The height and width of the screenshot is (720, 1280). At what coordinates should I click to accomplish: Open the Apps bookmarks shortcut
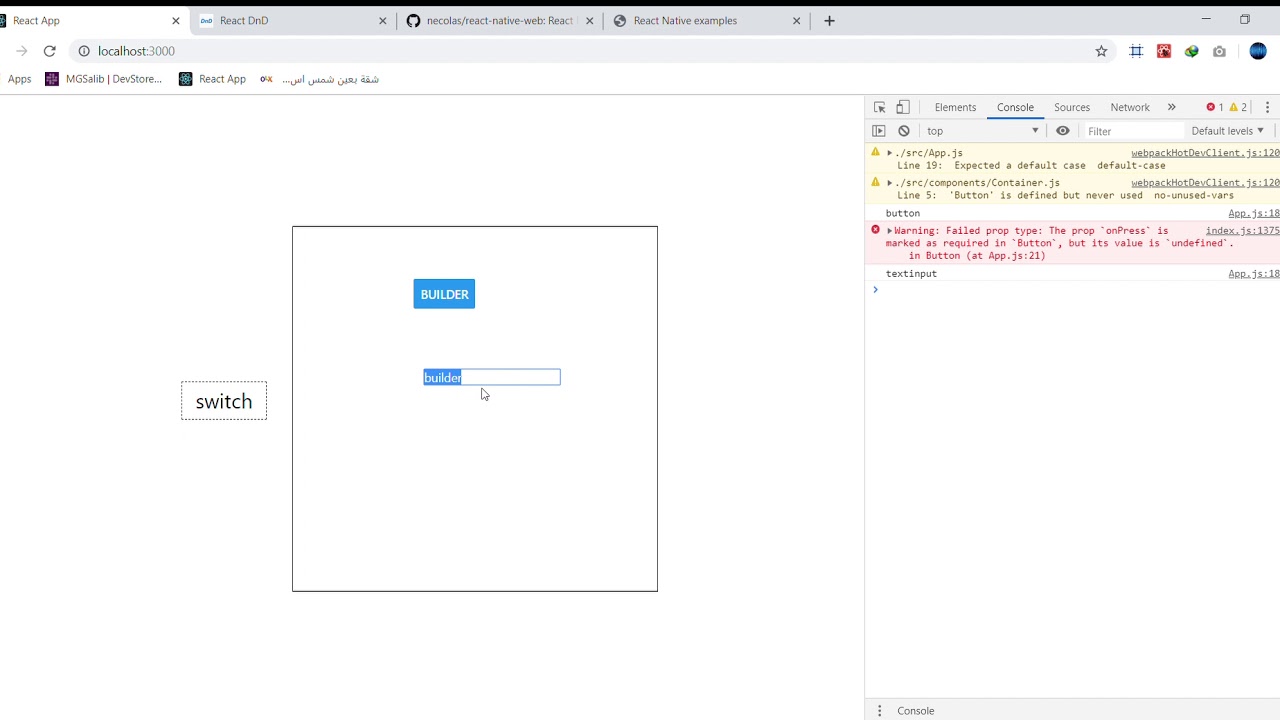(x=19, y=79)
